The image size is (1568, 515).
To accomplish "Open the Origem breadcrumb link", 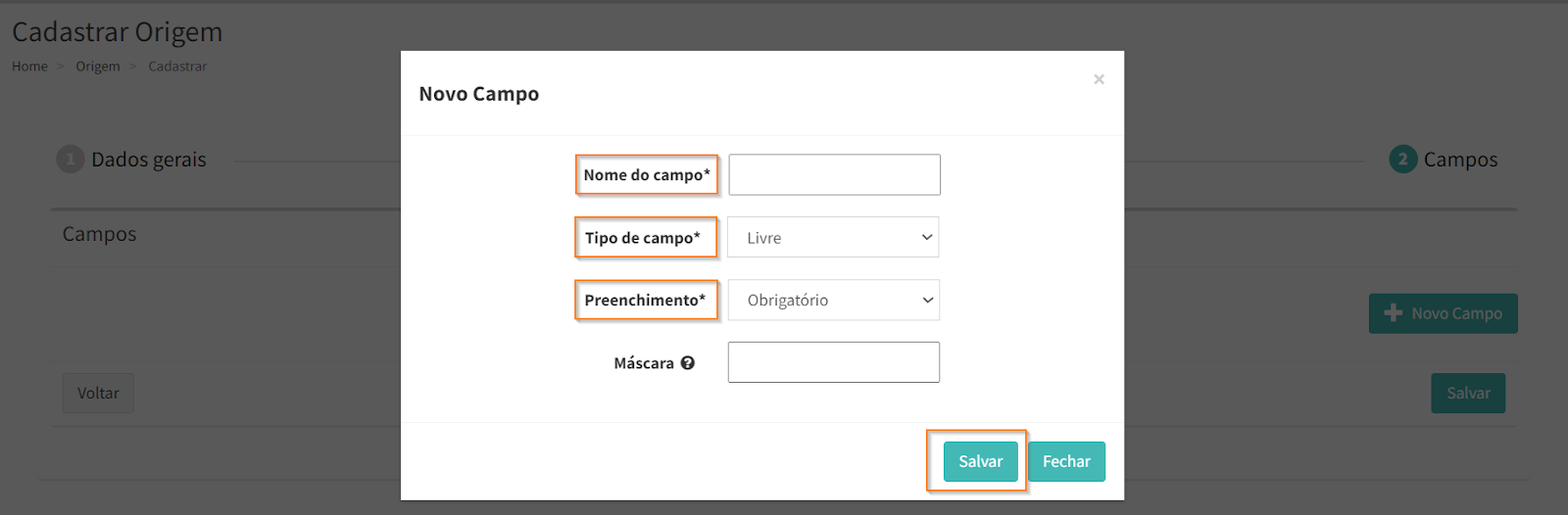I will 98,67.
